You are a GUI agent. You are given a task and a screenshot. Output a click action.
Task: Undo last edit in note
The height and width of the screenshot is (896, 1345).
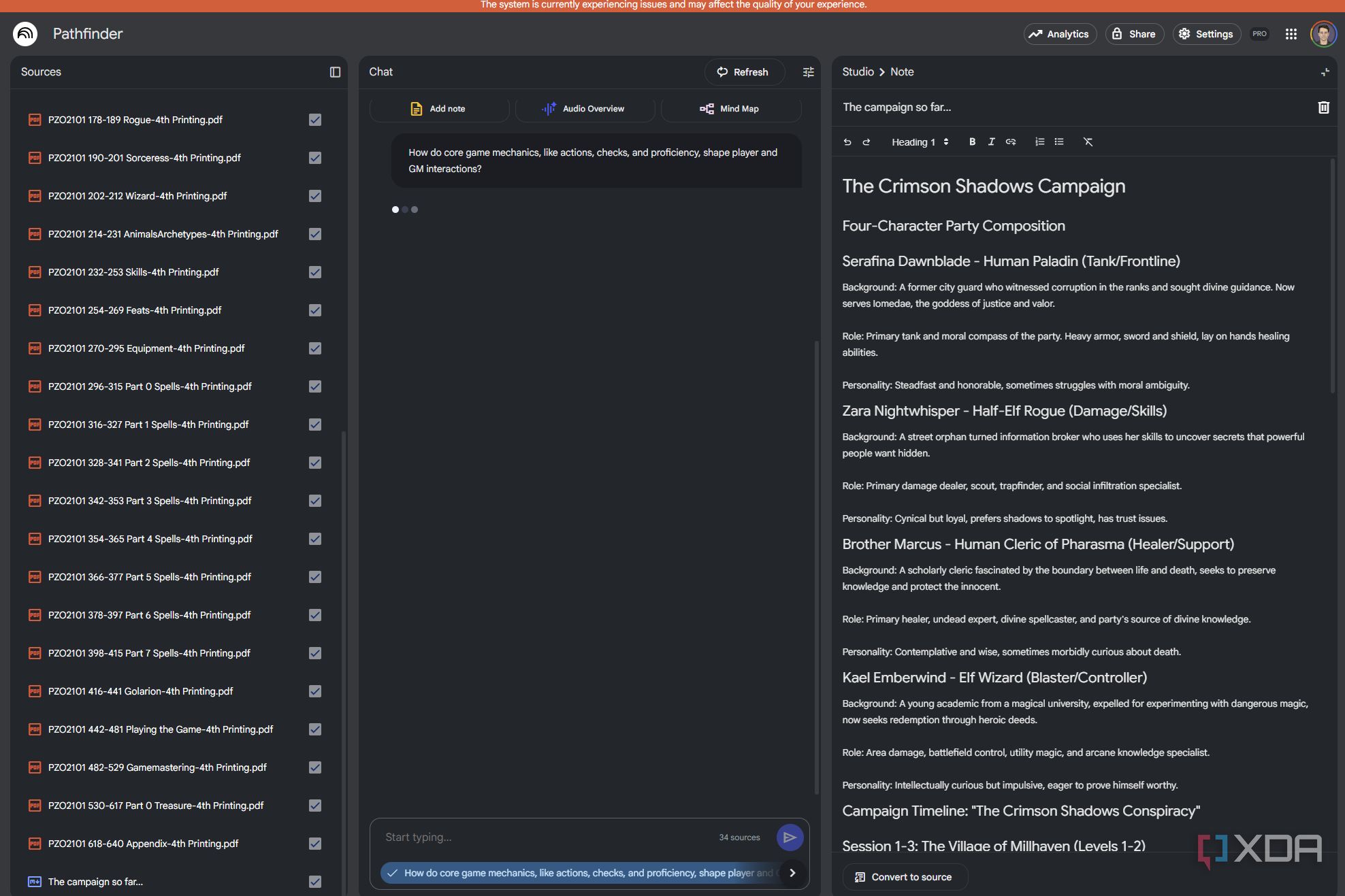pos(847,142)
